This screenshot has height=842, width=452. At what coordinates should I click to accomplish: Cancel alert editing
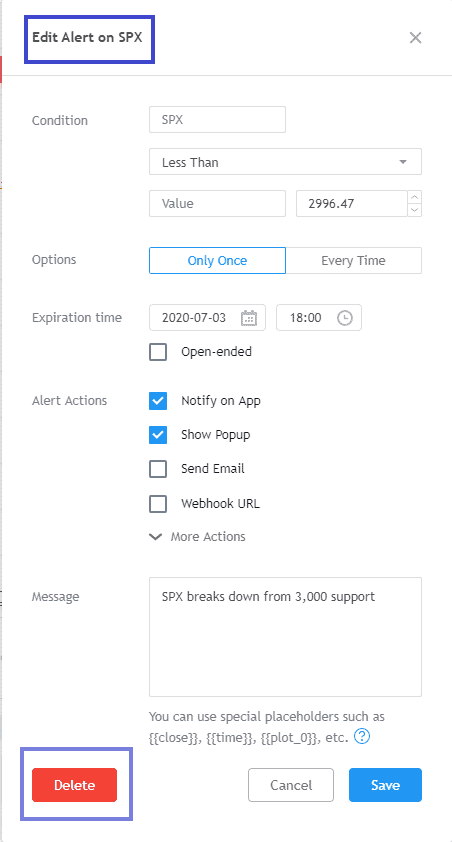291,785
